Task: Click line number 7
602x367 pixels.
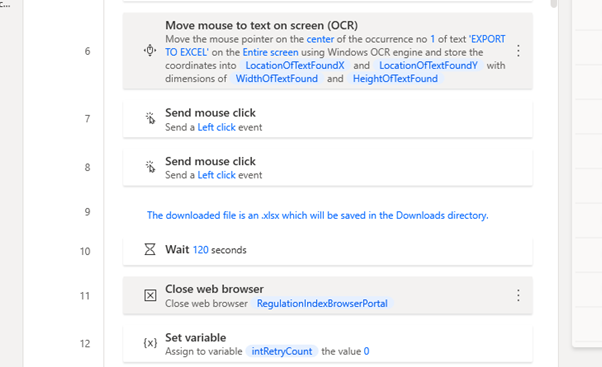Action: (x=87, y=119)
